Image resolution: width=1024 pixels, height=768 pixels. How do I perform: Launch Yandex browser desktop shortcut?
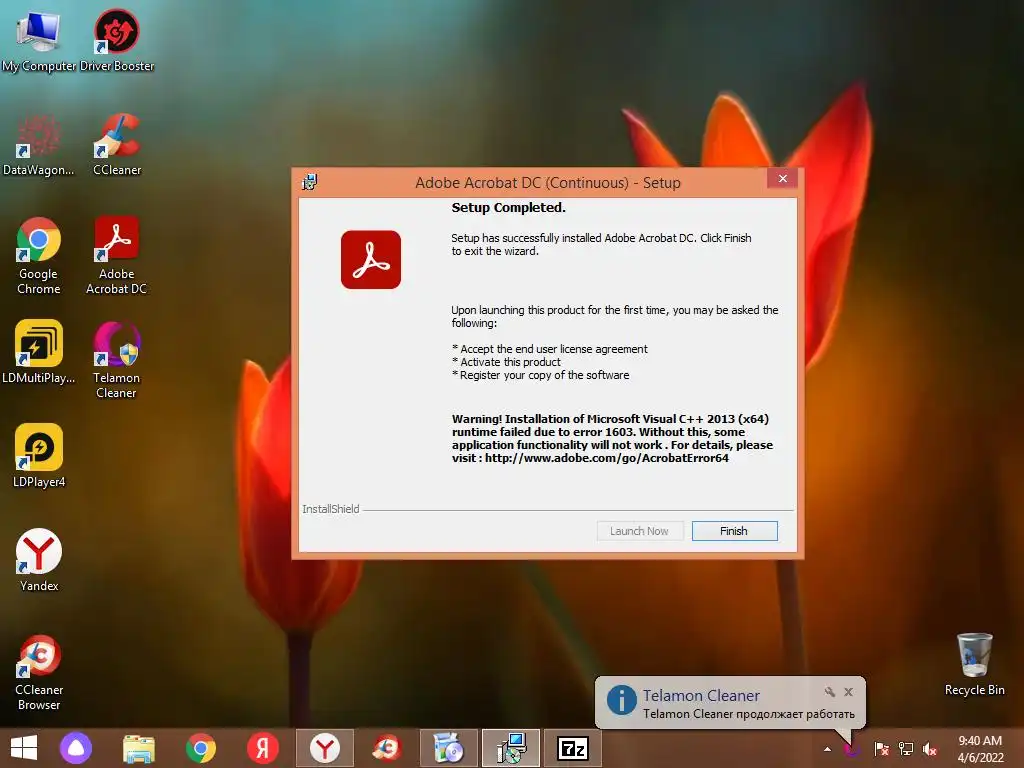coord(39,560)
